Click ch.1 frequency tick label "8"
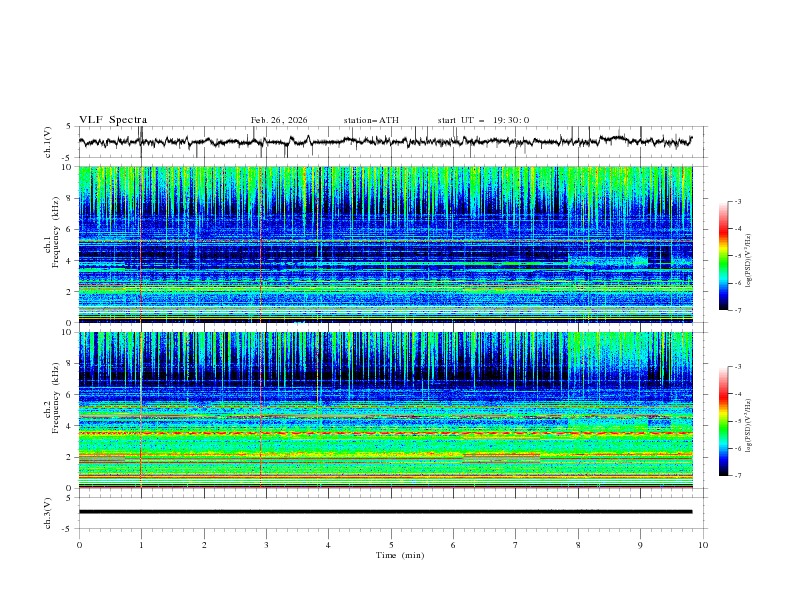Viewport: 792px width, 612px height. coord(70,198)
